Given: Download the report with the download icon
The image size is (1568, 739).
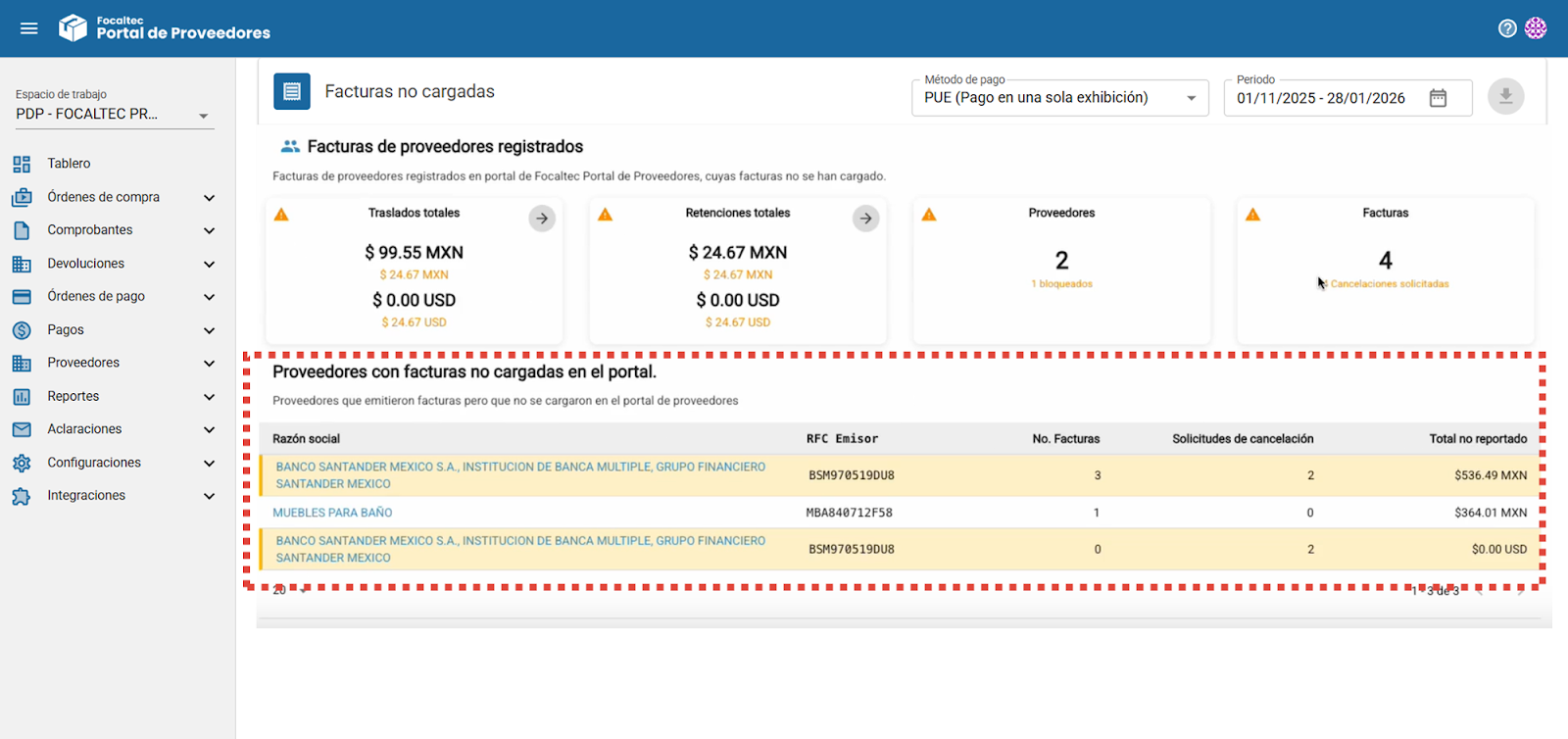Looking at the screenshot, I should coord(1506,96).
